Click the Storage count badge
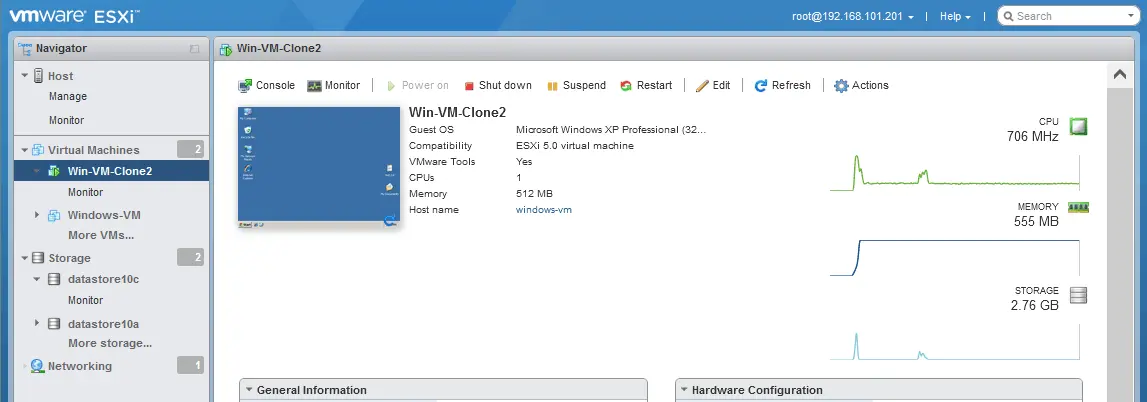 (x=191, y=258)
